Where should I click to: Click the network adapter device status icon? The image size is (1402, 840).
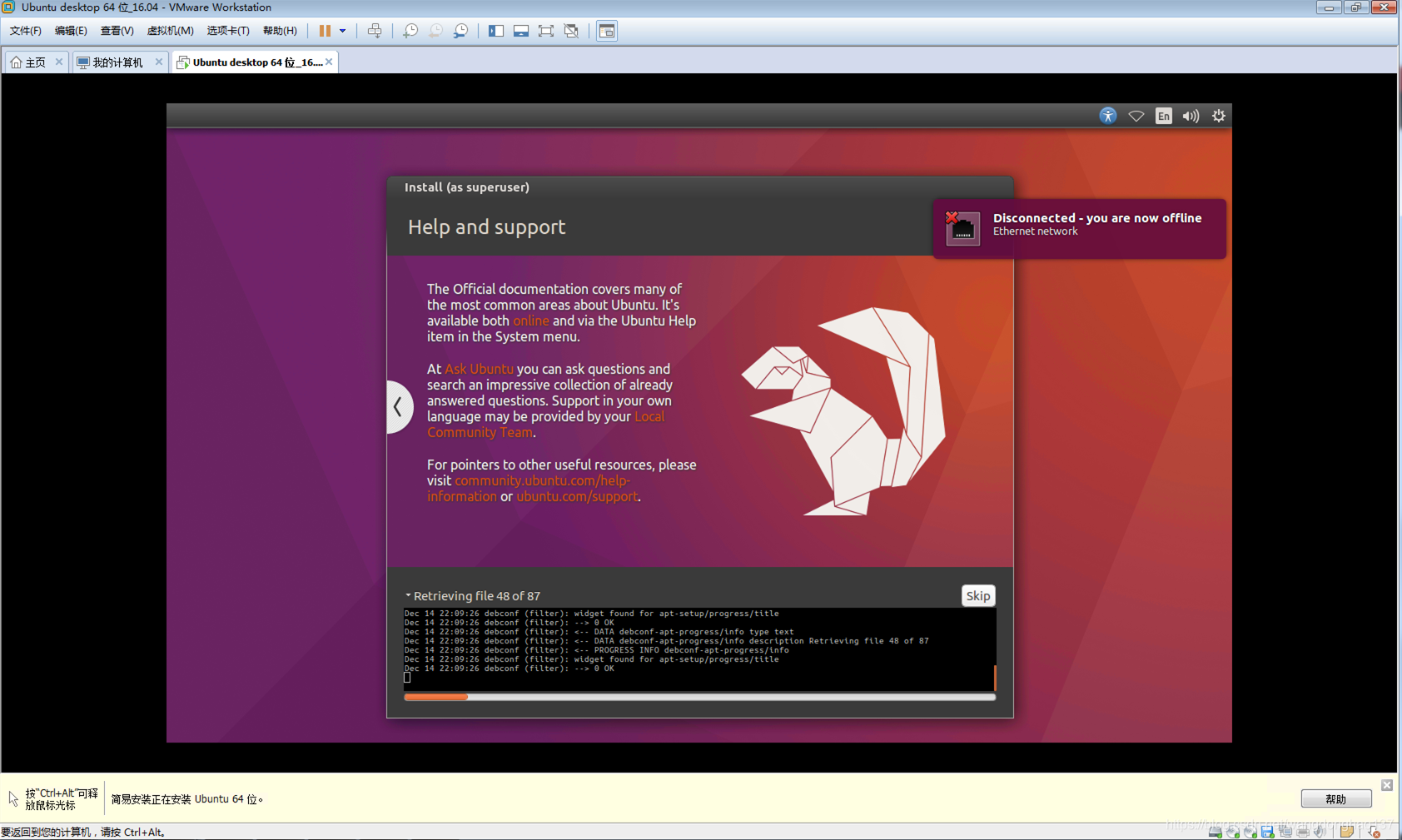click(1285, 832)
